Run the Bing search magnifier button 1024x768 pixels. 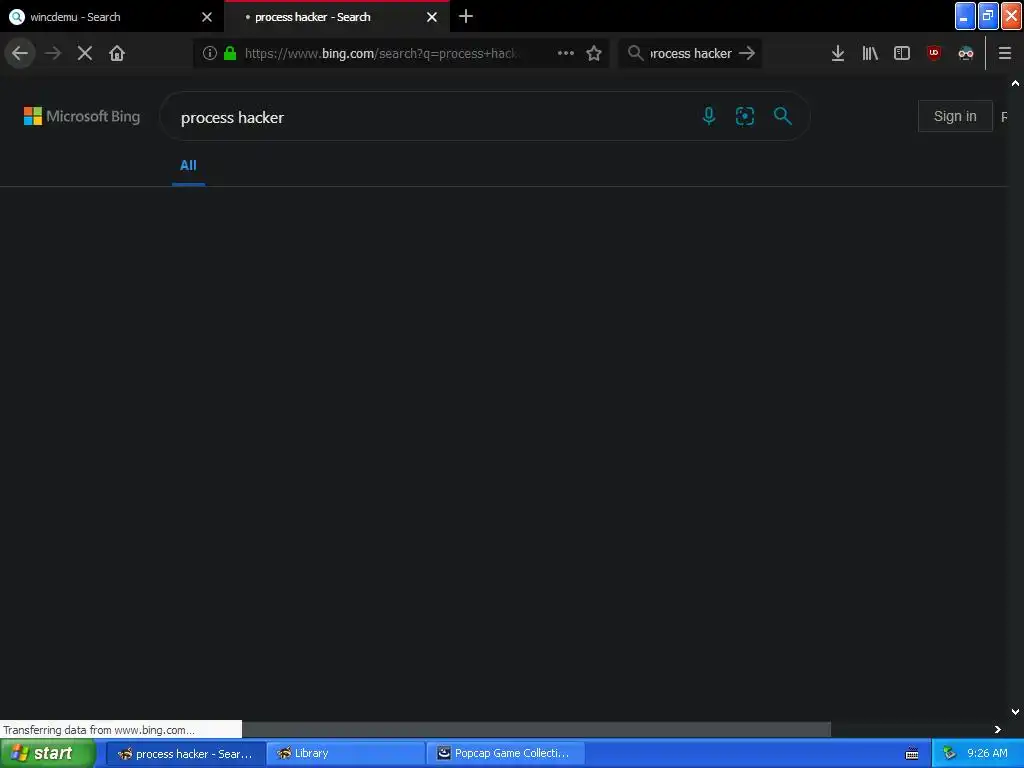pos(782,116)
